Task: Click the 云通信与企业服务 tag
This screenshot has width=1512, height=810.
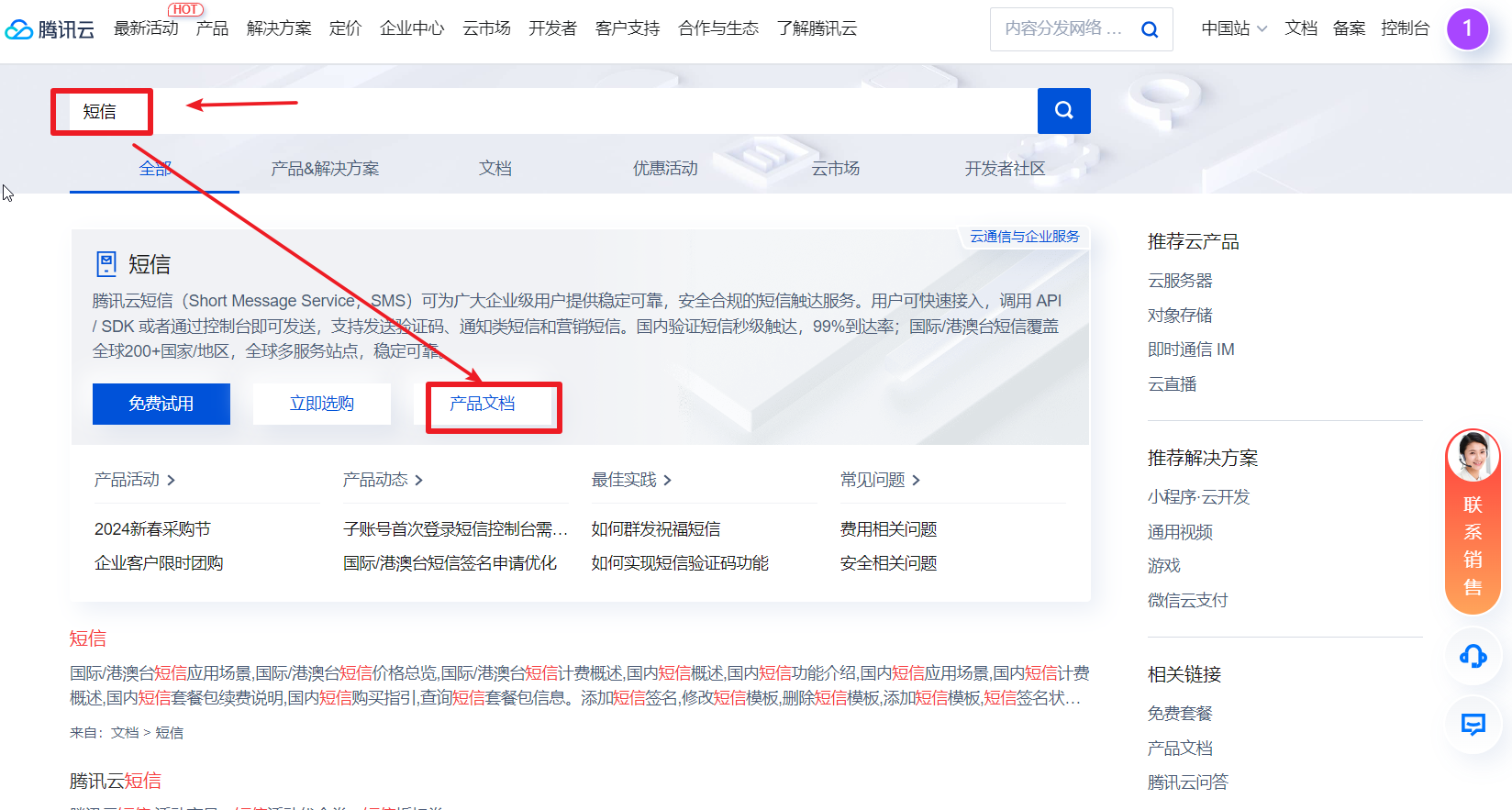Action: coord(1025,237)
